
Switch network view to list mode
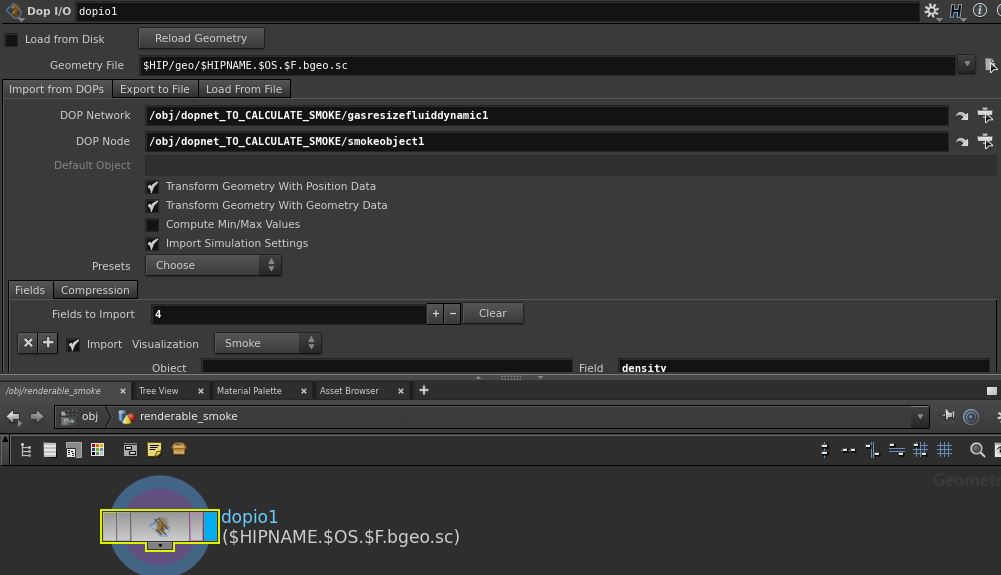coord(50,450)
